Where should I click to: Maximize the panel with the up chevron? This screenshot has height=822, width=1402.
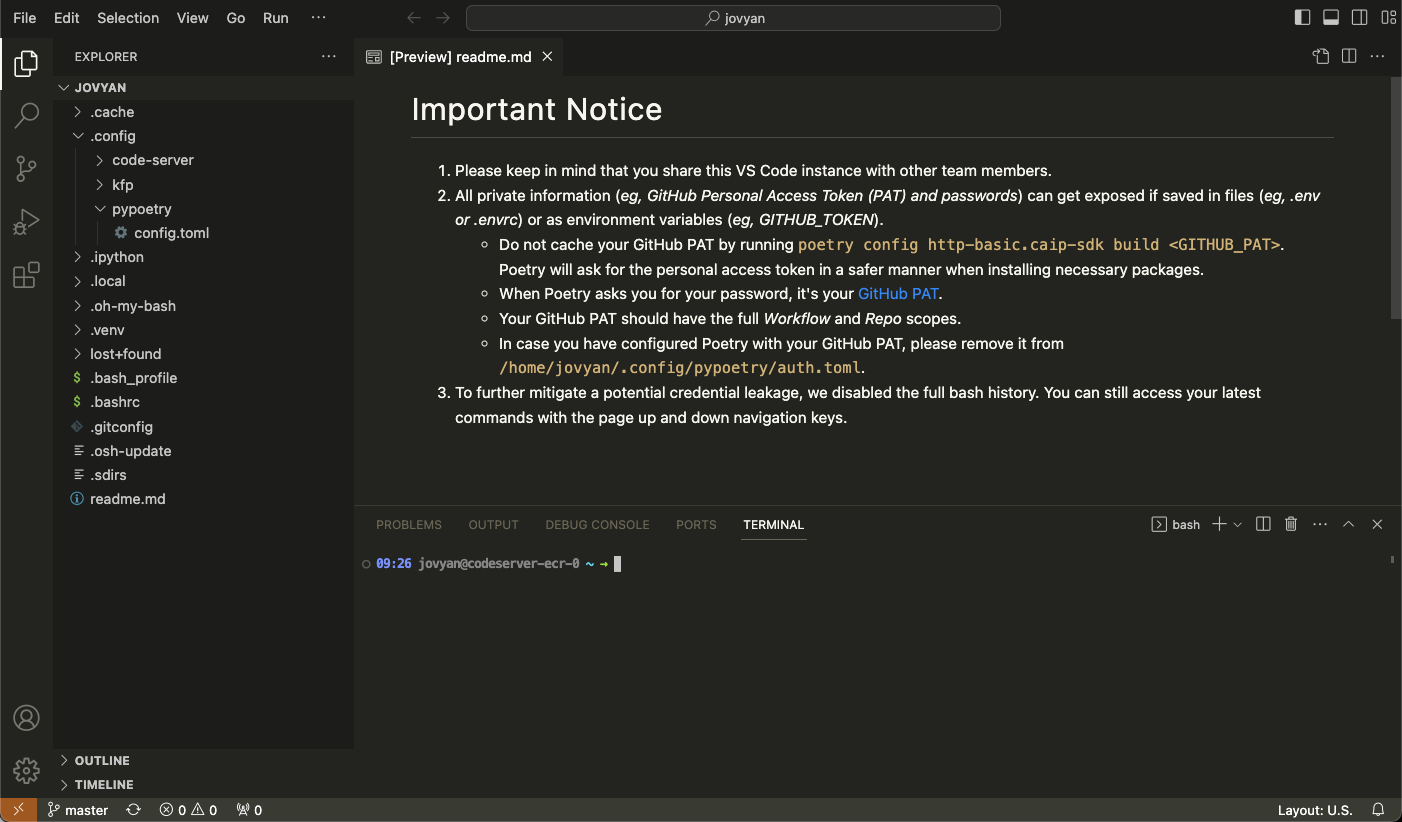(1348, 524)
